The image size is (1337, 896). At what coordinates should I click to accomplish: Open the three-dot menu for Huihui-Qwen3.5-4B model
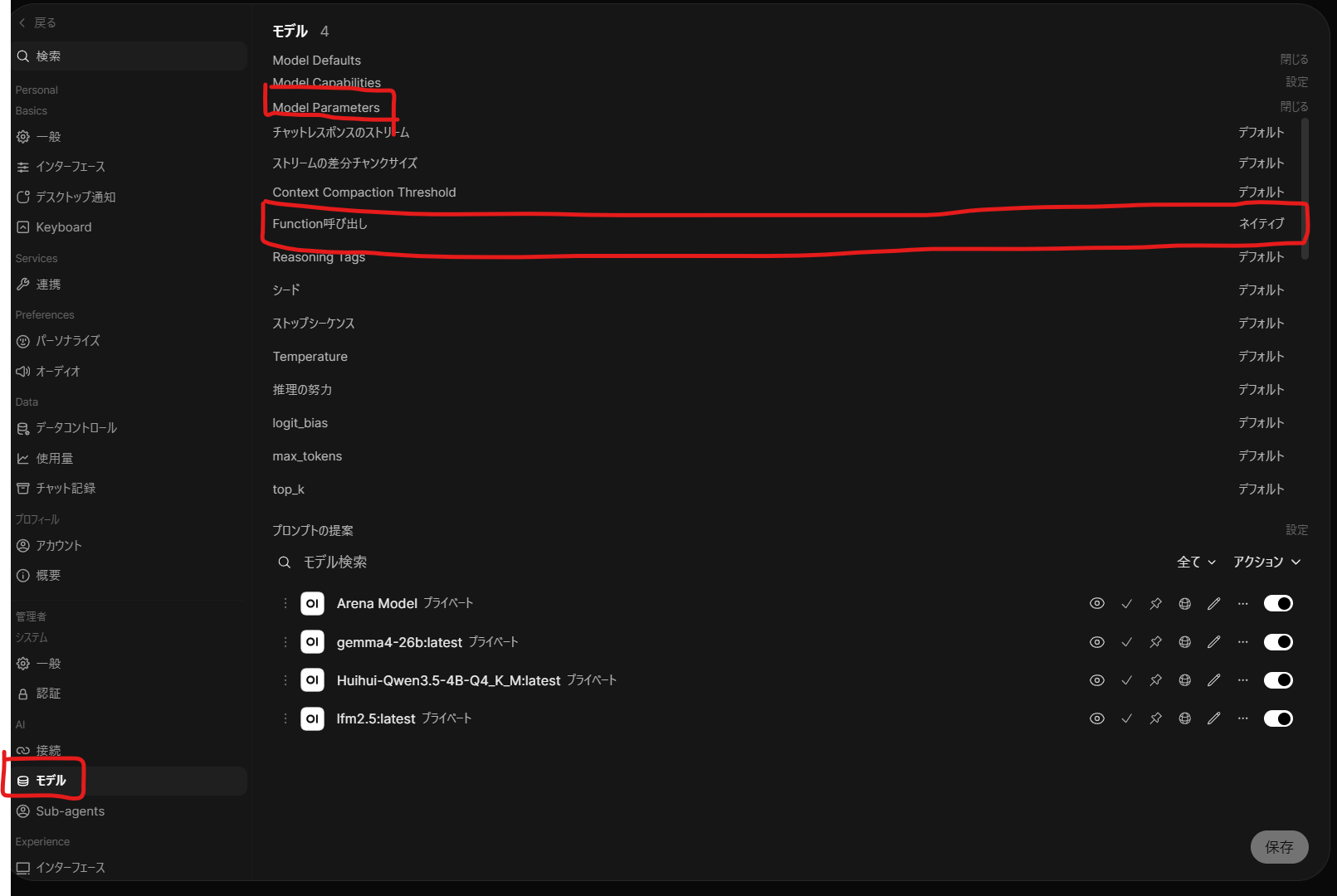coord(1242,680)
